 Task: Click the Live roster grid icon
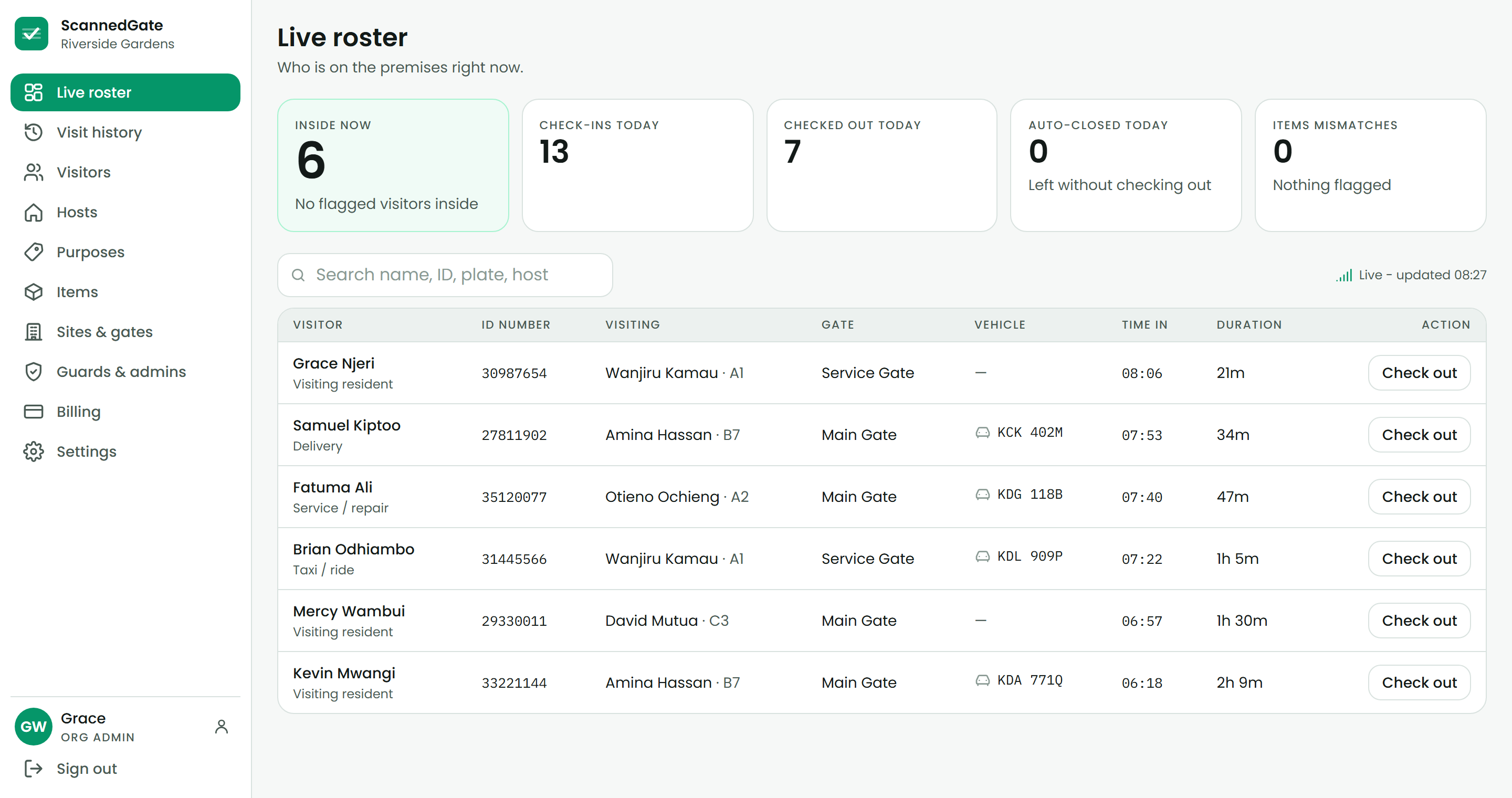pyautogui.click(x=34, y=92)
